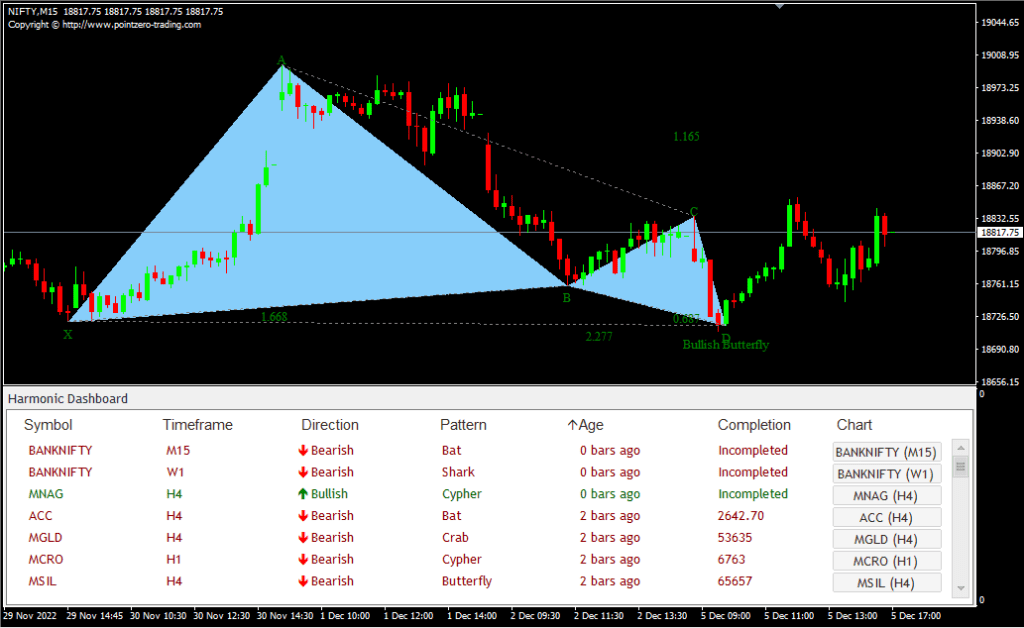Screen dimensions: 1024x628
Task: Click the dashboard scrollbar thumb
Action: coord(960,467)
